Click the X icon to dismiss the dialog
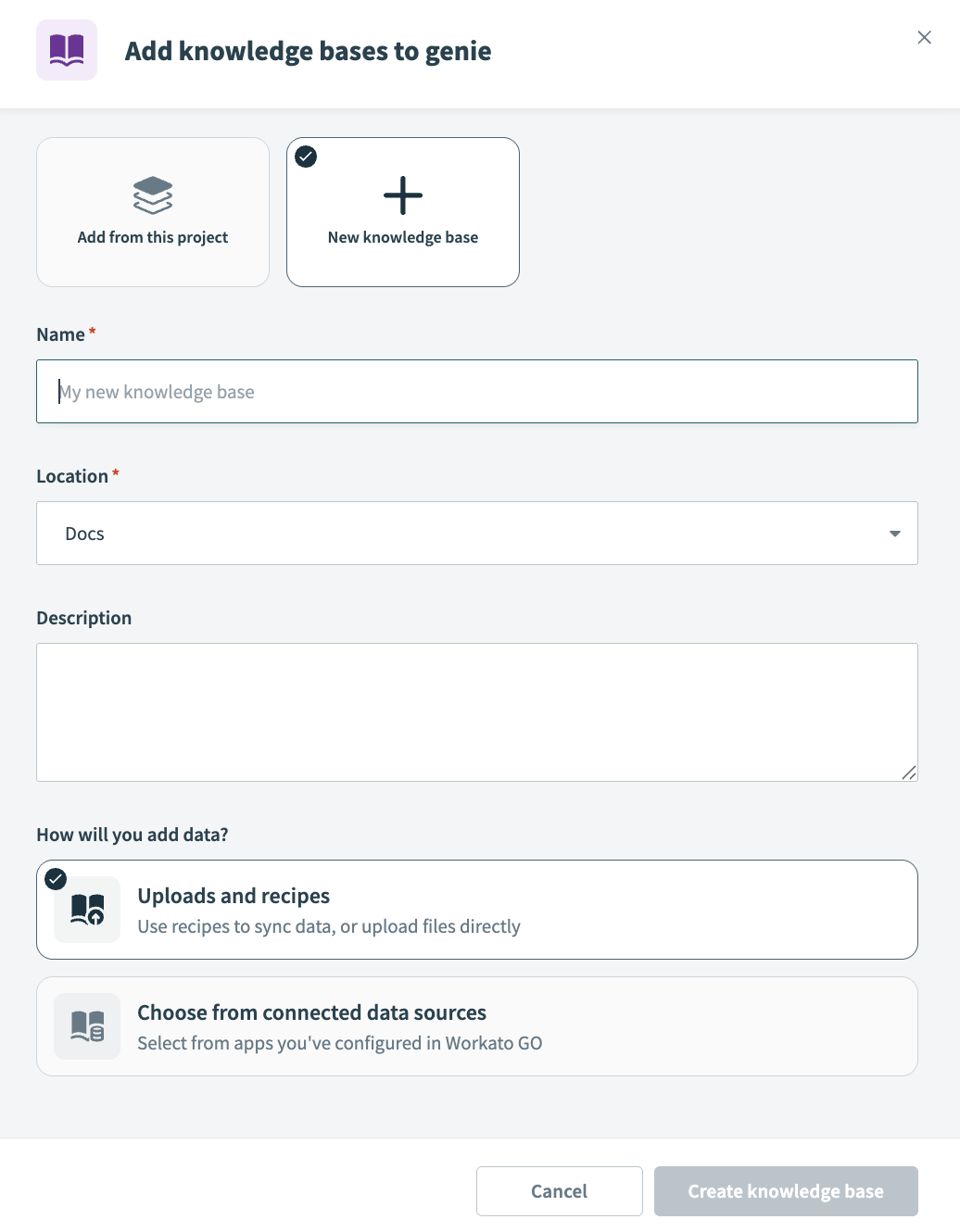The image size is (960, 1232). point(924,37)
